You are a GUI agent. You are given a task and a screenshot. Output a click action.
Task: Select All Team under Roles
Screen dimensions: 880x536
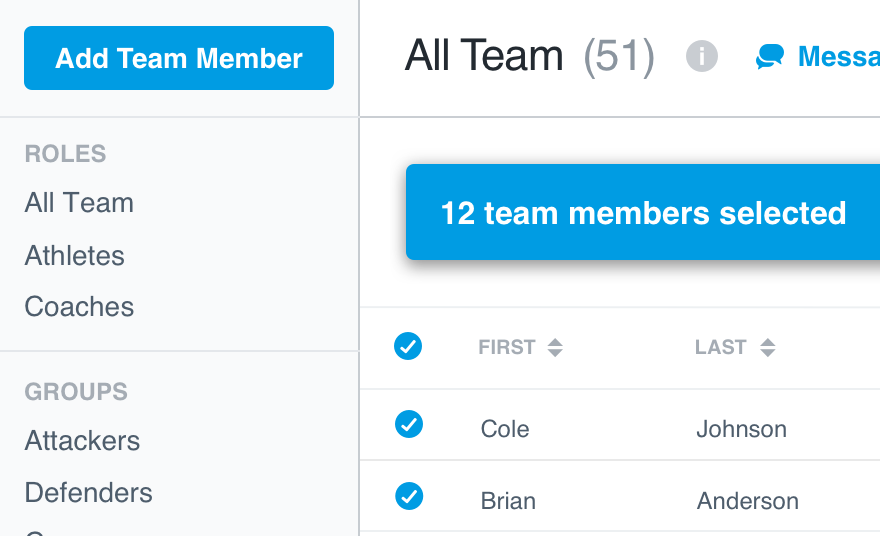[79, 203]
